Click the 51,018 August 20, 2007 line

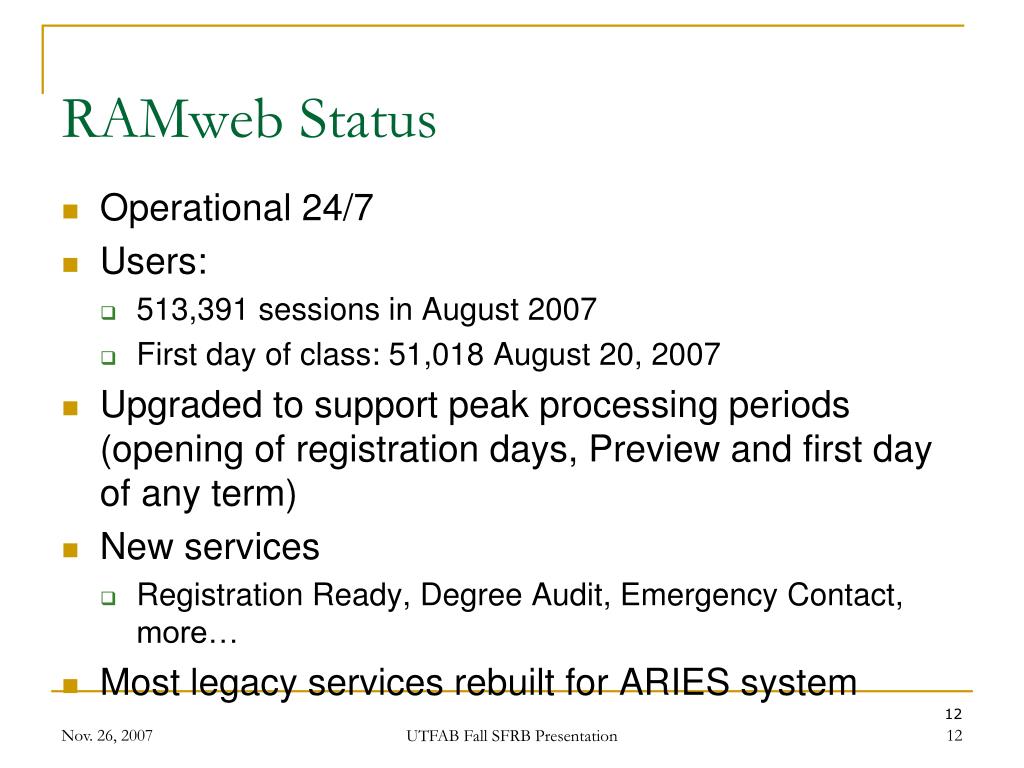(428, 355)
